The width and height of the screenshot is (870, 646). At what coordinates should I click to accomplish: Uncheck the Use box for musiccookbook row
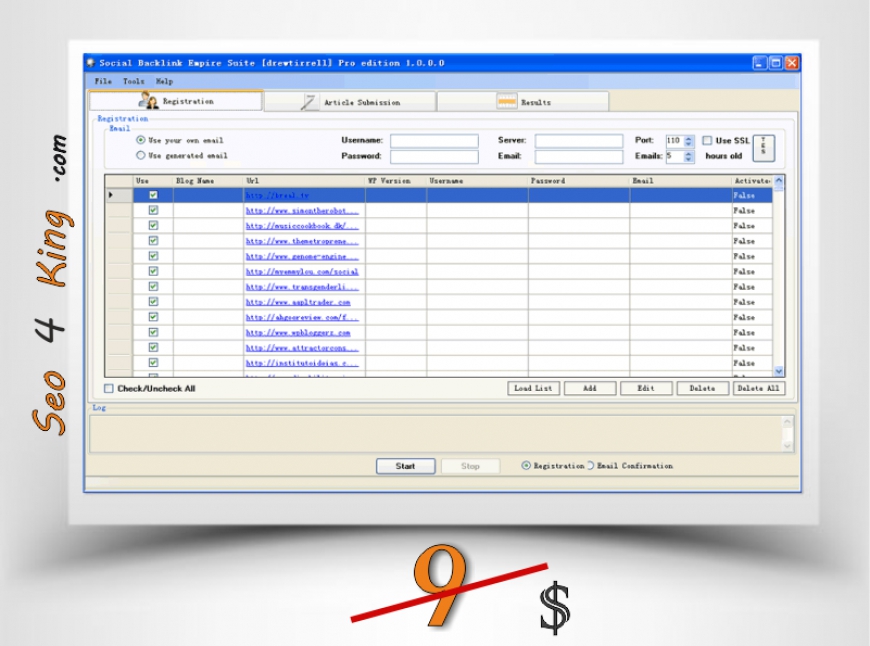coord(153,225)
